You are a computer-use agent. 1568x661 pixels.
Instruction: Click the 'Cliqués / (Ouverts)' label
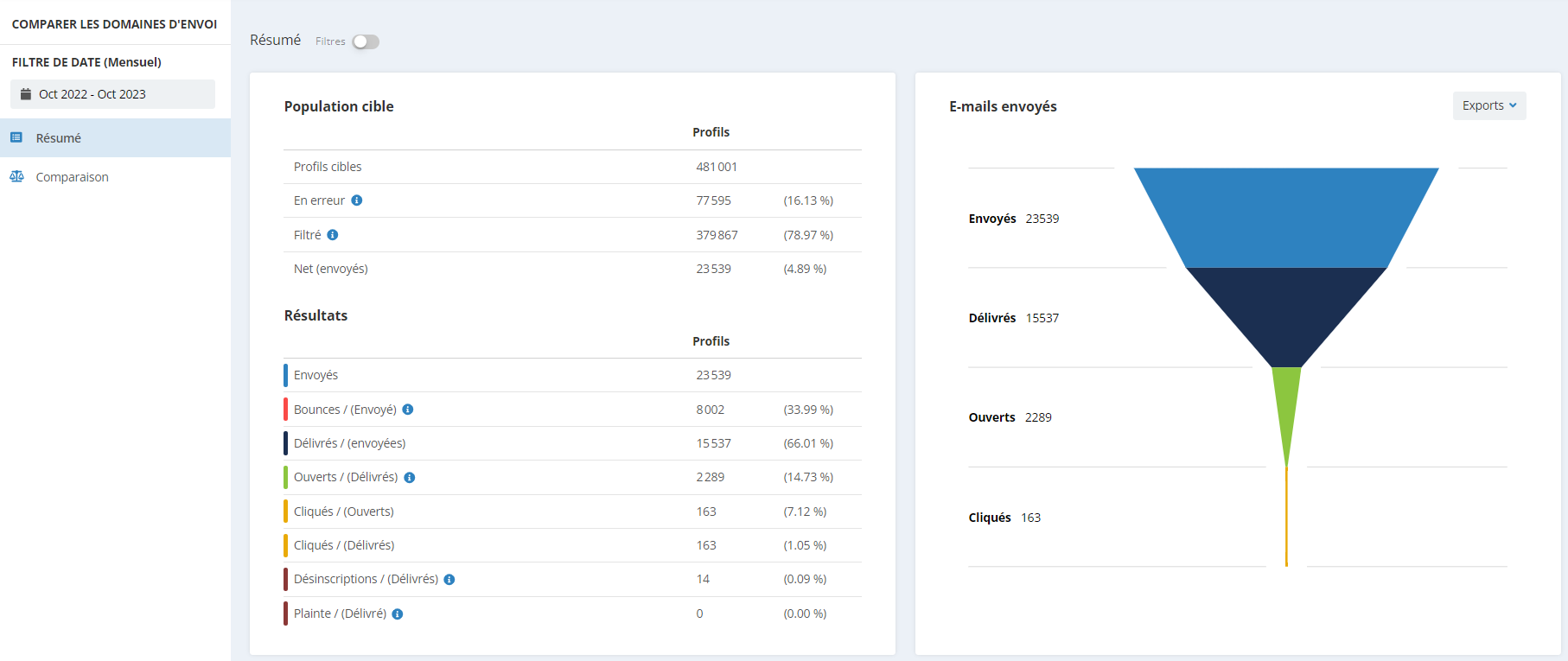pos(344,512)
